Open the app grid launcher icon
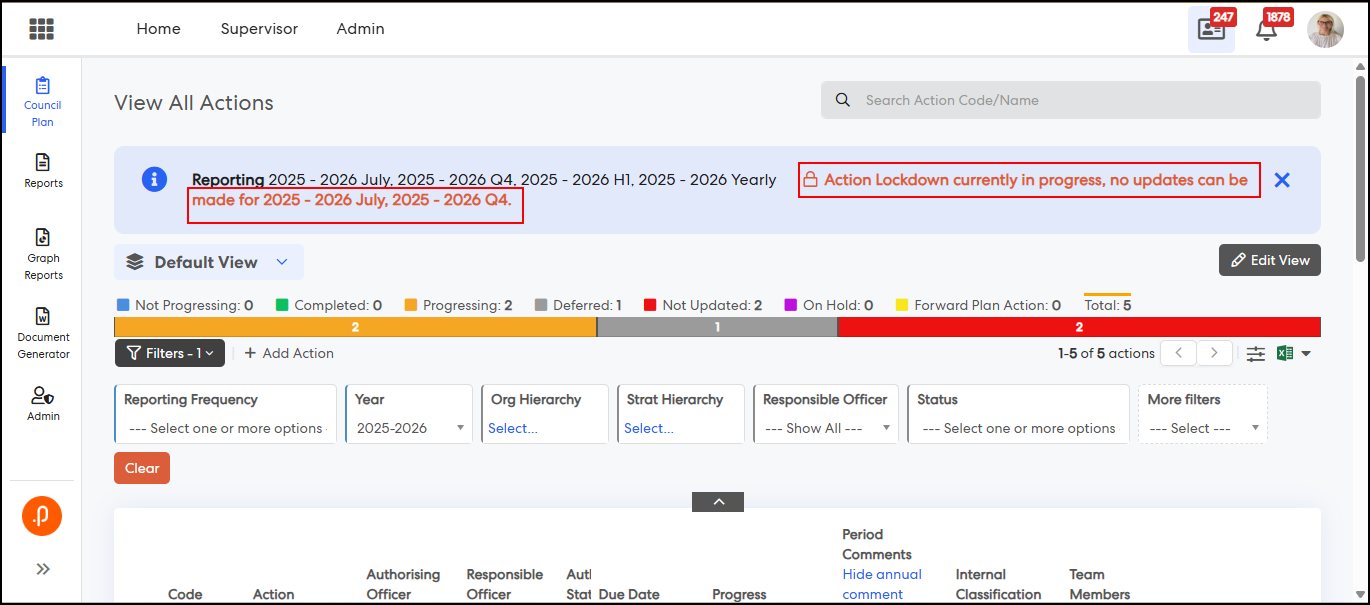Image resolution: width=1370 pixels, height=605 pixels. pos(41,29)
